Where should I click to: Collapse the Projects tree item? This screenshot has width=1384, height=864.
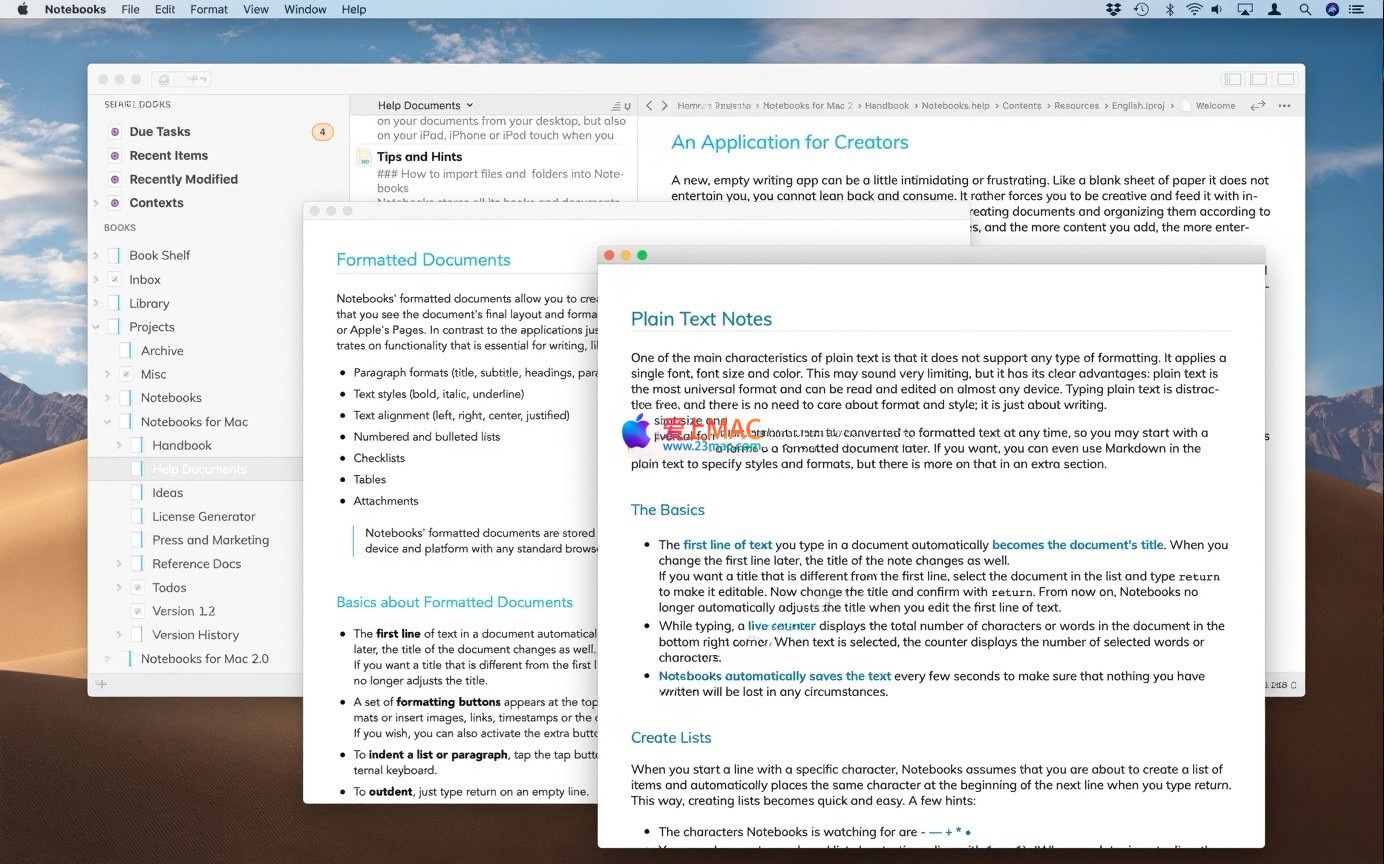click(x=96, y=327)
